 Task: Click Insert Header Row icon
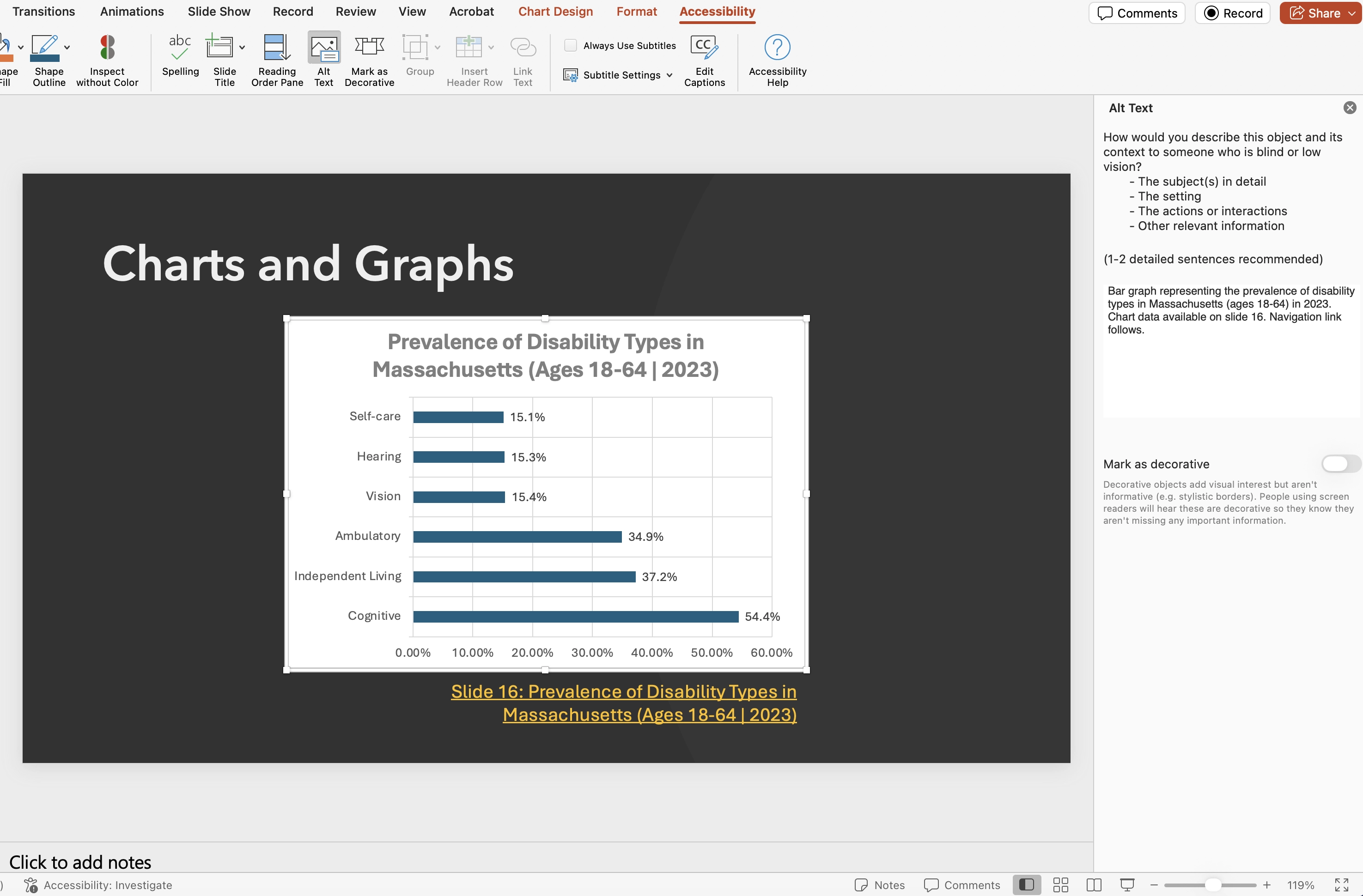[469, 48]
